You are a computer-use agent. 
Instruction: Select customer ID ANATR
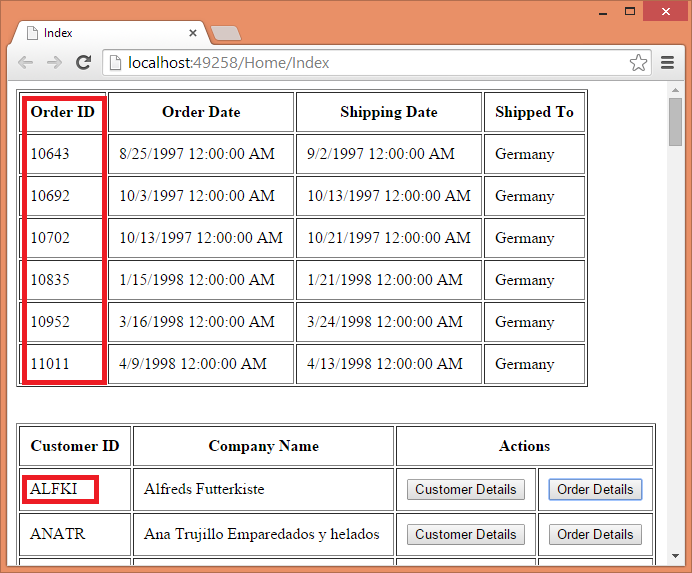[57, 534]
